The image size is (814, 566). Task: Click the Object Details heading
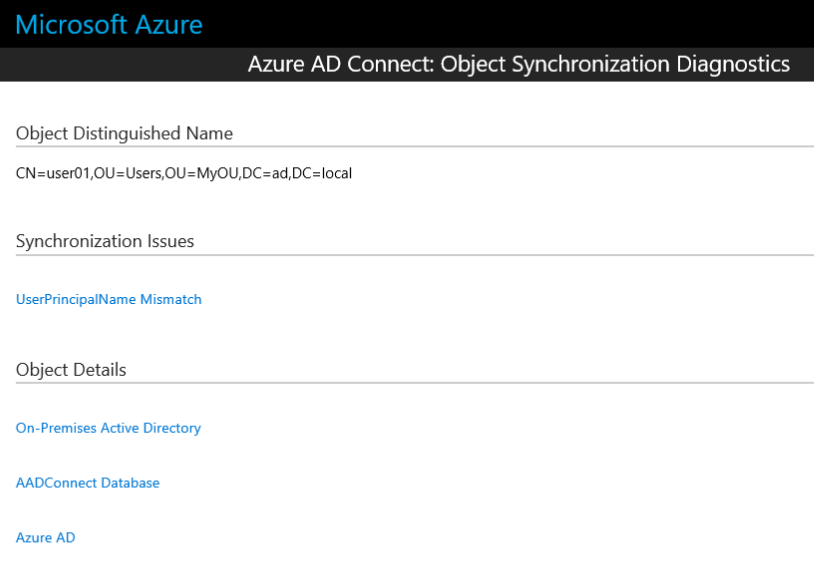point(71,370)
